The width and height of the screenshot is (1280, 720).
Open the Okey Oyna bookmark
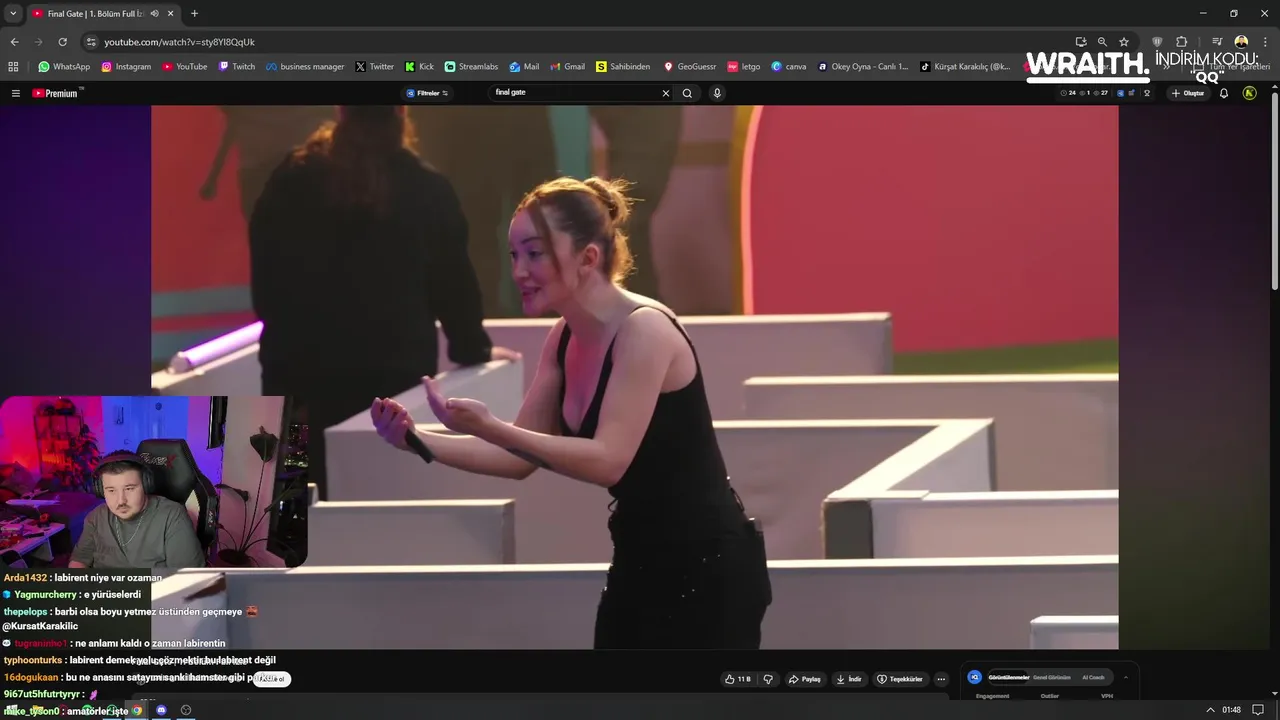[863, 67]
